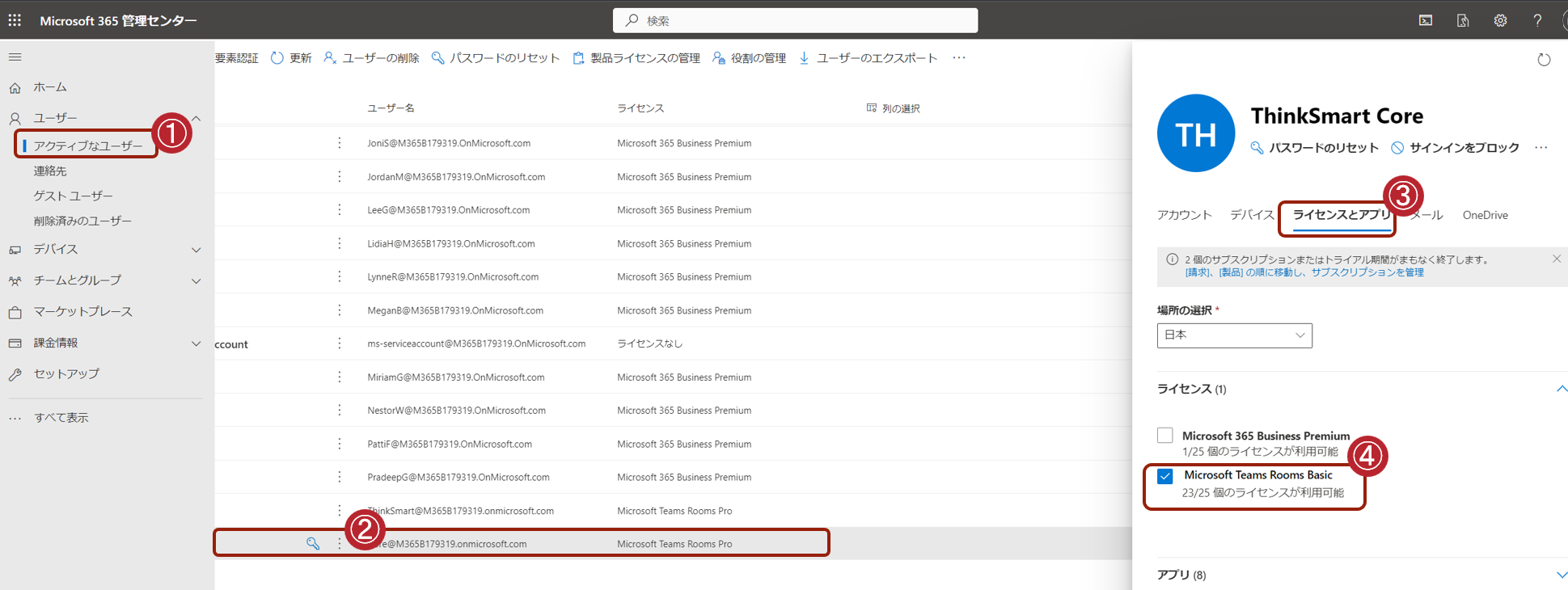Viewport: 1568px width, 590px height.
Task: Click the refresh icon in details panel
Action: pyautogui.click(x=1544, y=60)
